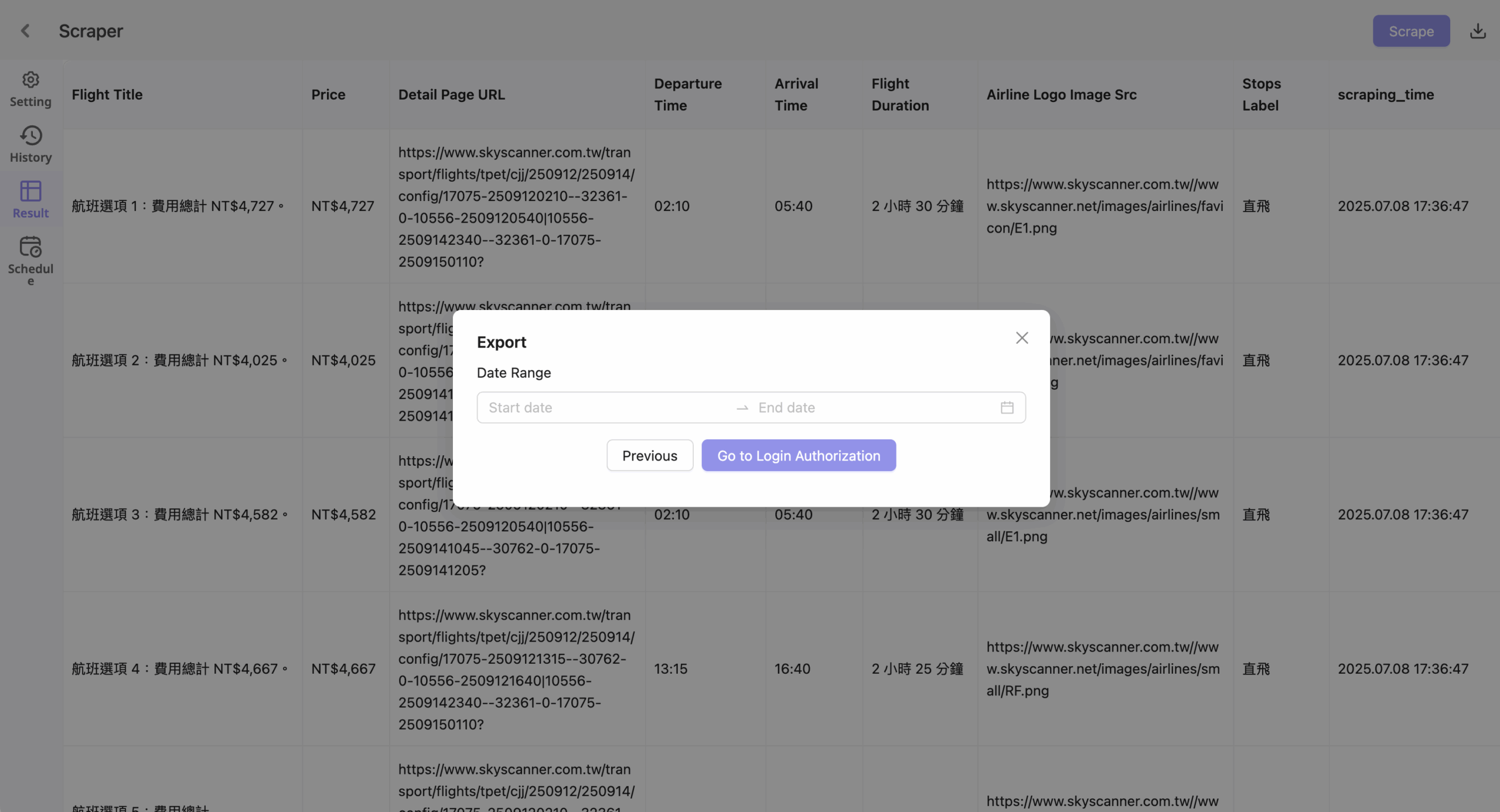
Task: Switch to the Result view
Action: coord(30,200)
